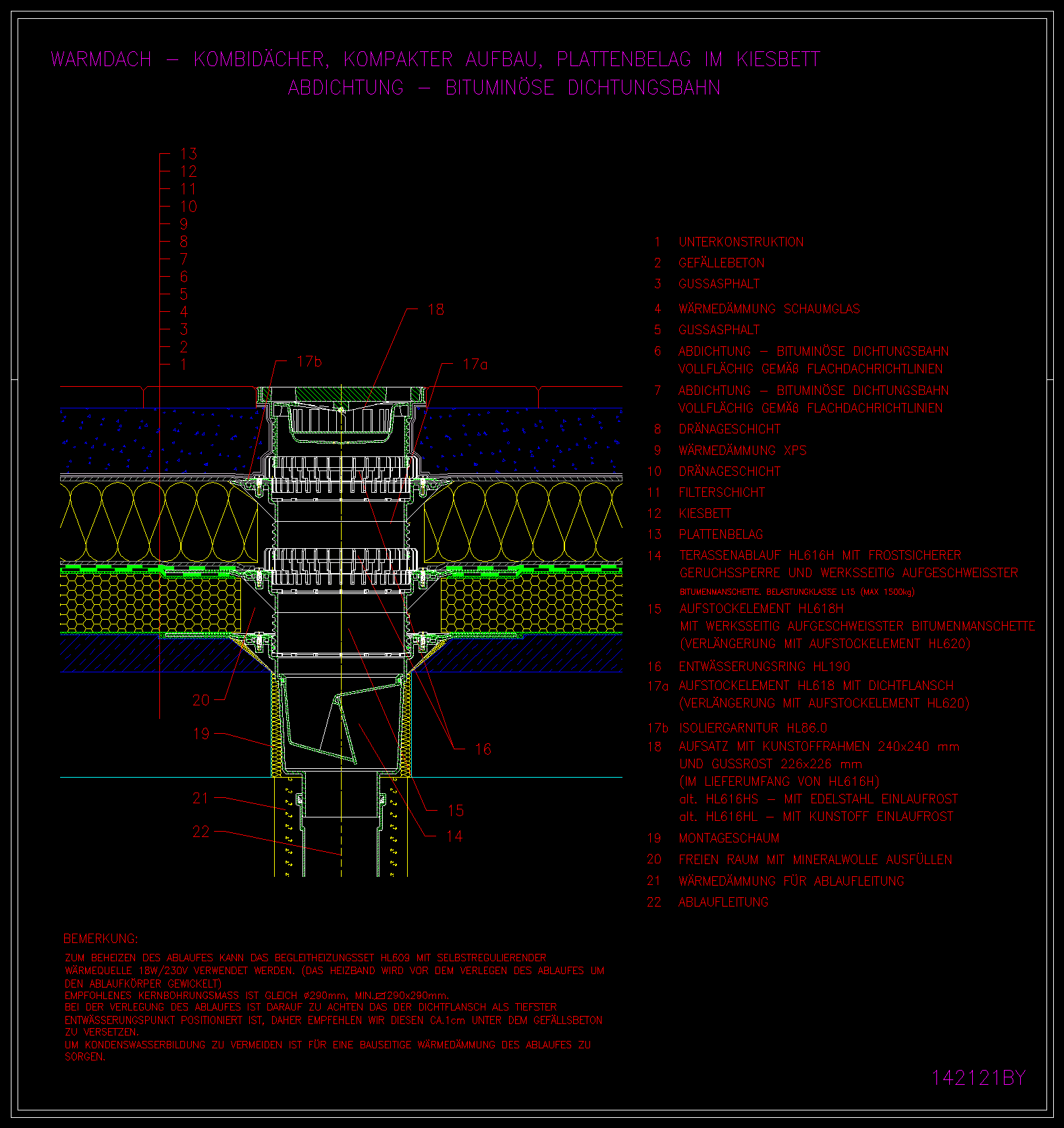The height and width of the screenshot is (1128, 1064).
Task: Select legend entry 'WÄRMEDÄMMUNG XPS'
Action: 743,450
